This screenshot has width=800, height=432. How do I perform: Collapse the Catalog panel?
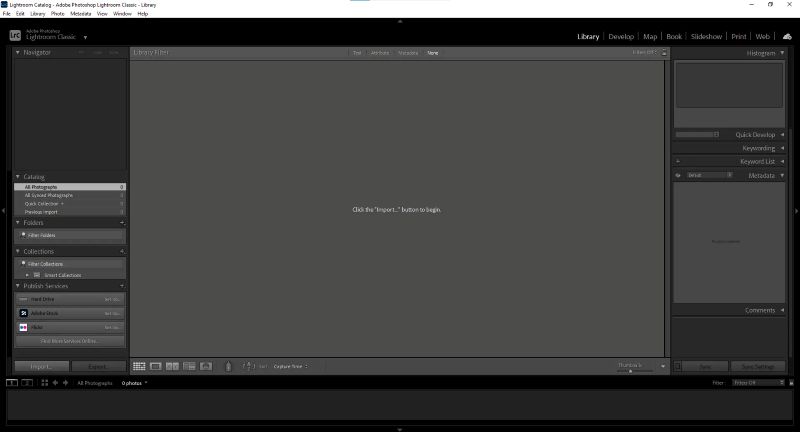17,177
